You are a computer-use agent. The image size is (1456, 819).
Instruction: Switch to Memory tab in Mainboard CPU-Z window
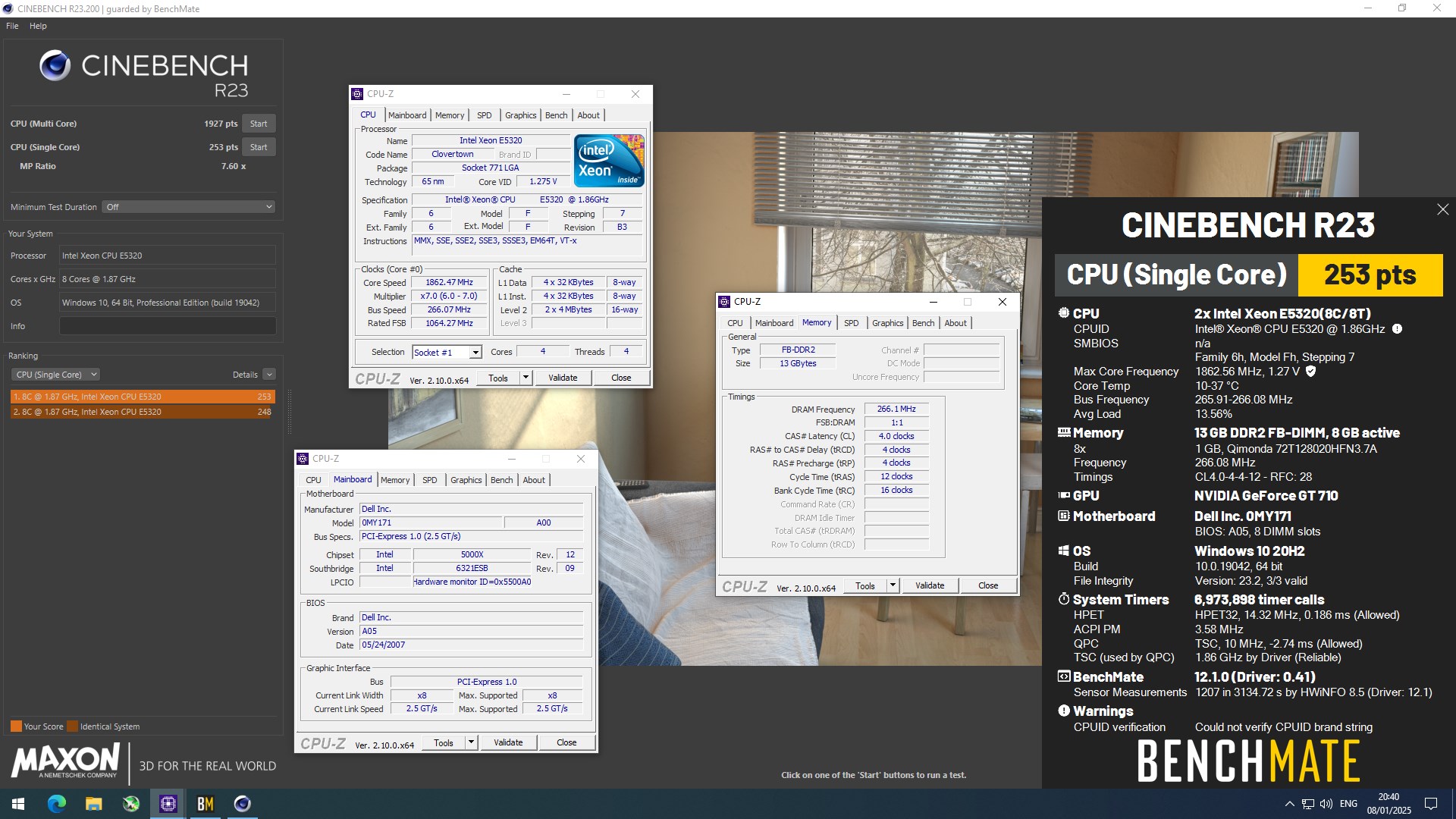coord(395,480)
